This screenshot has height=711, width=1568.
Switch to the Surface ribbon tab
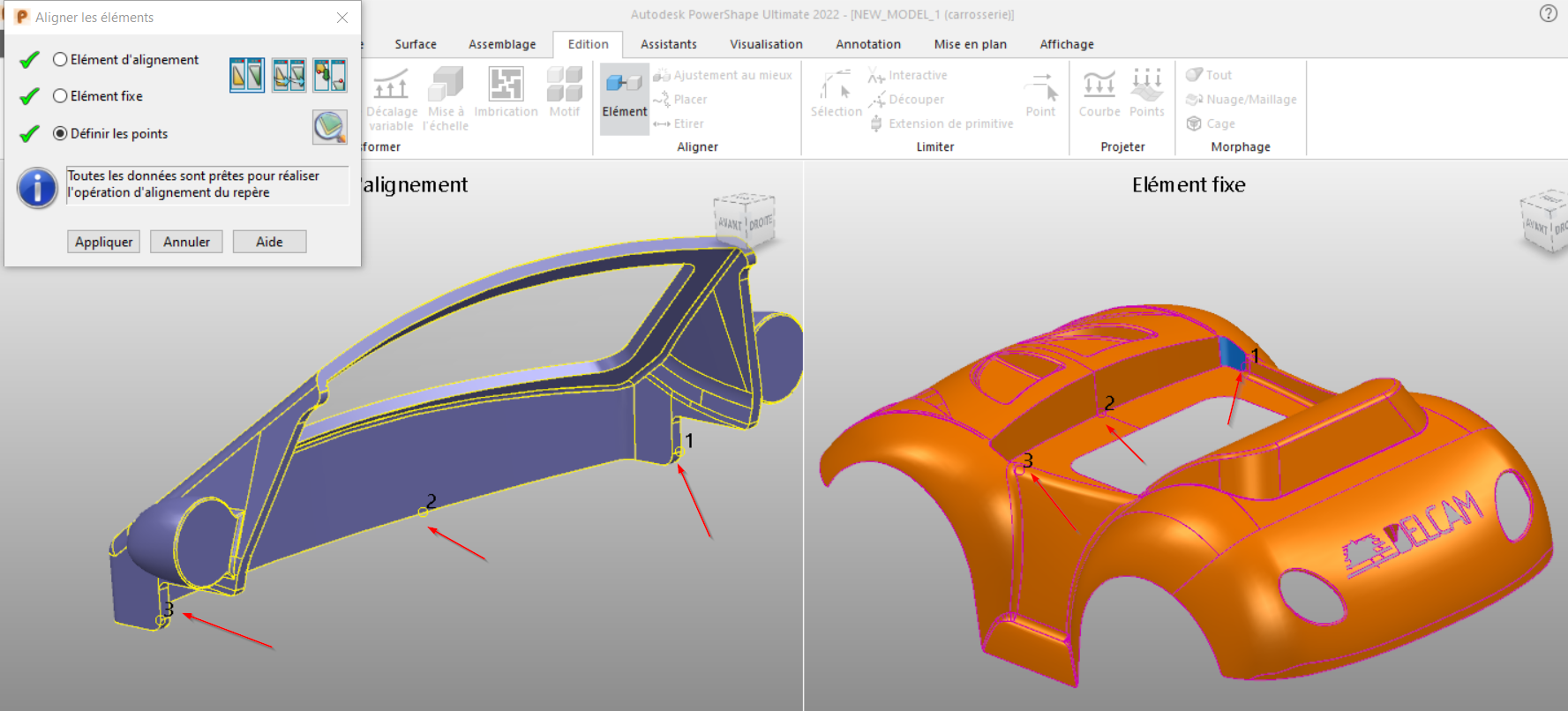tap(415, 44)
